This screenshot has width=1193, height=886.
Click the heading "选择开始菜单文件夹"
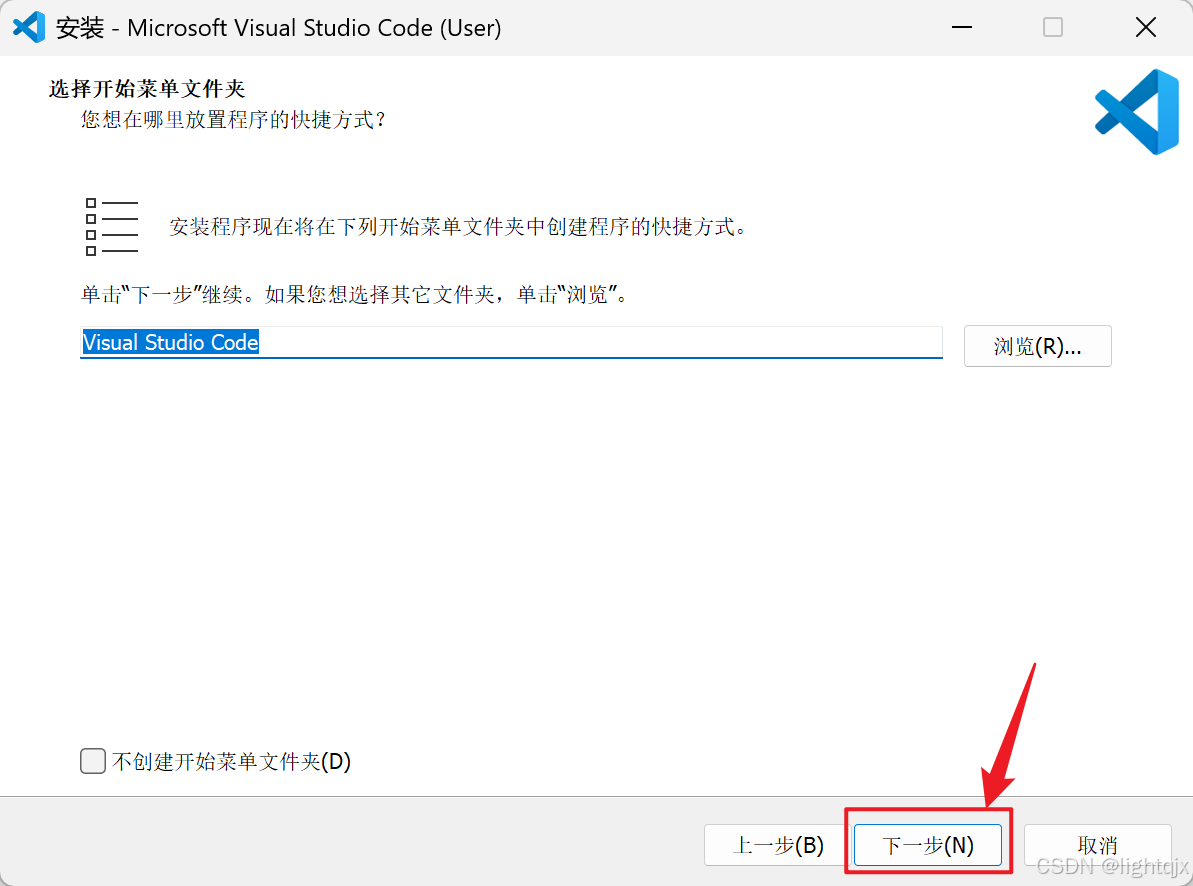click(x=147, y=89)
